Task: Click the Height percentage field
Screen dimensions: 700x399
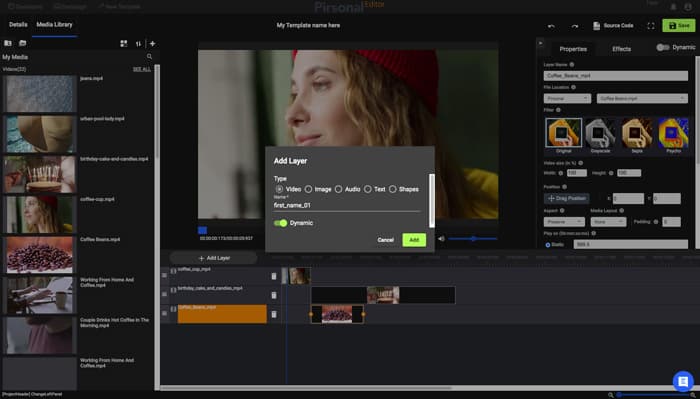Action: tap(629, 173)
